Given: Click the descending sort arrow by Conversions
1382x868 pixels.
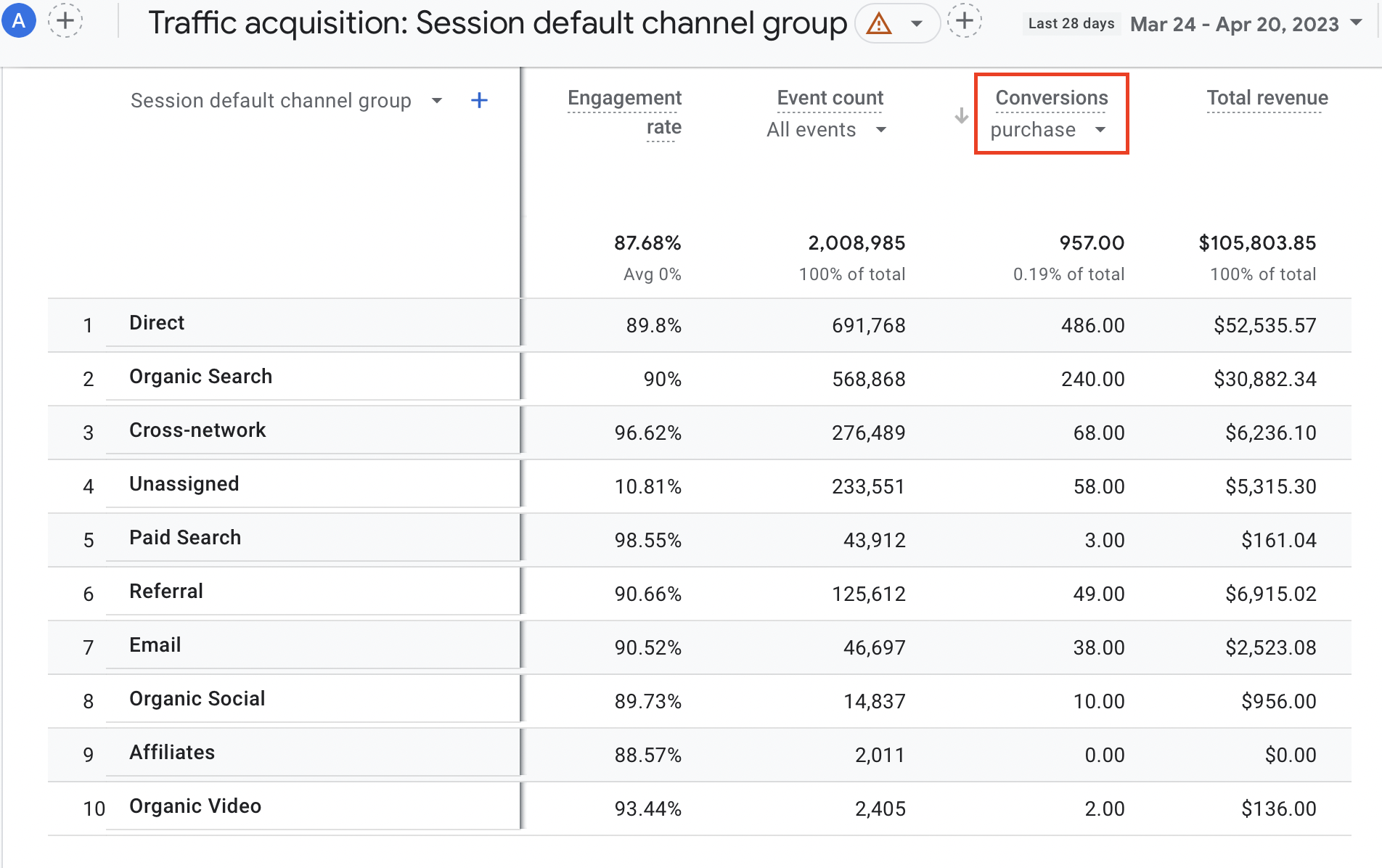Looking at the screenshot, I should [961, 115].
